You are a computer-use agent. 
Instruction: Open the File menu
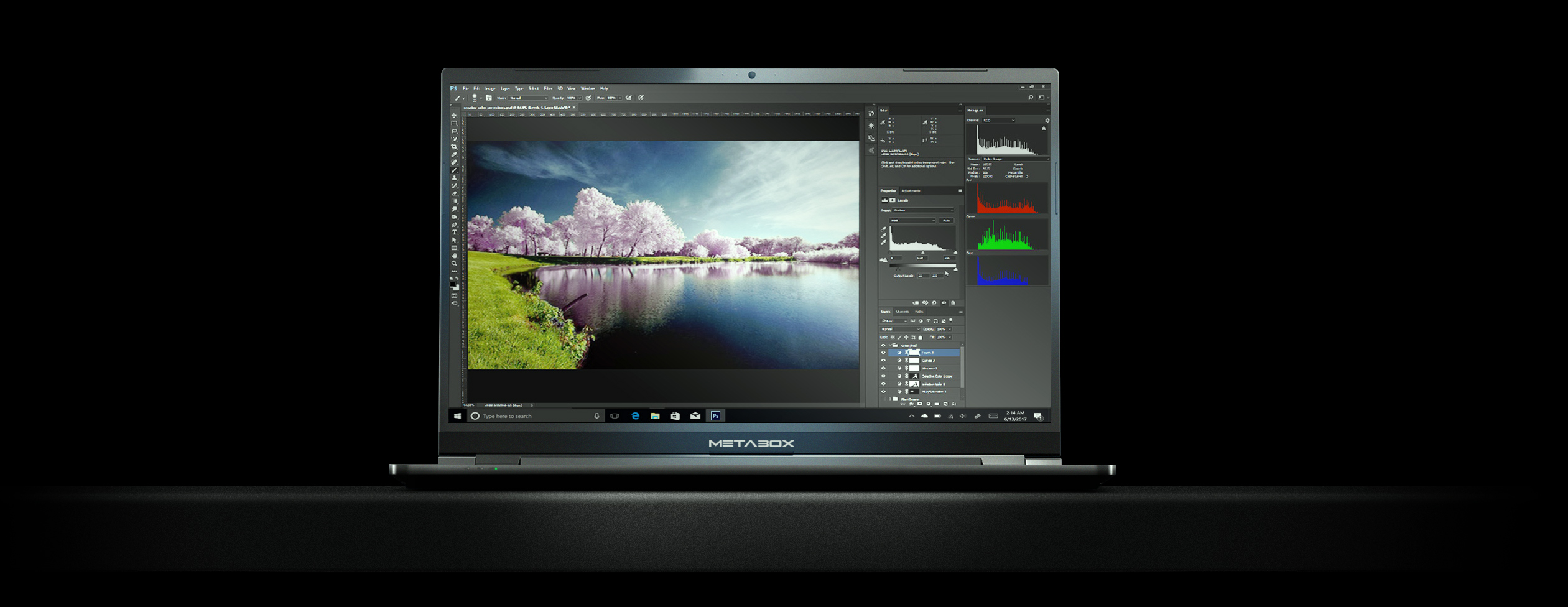point(466,88)
